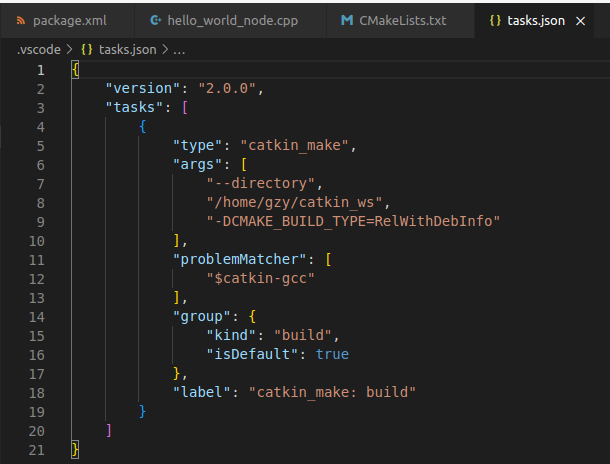
Task: Click tasks.json in the breadcrumb path
Action: pyautogui.click(x=127, y=50)
